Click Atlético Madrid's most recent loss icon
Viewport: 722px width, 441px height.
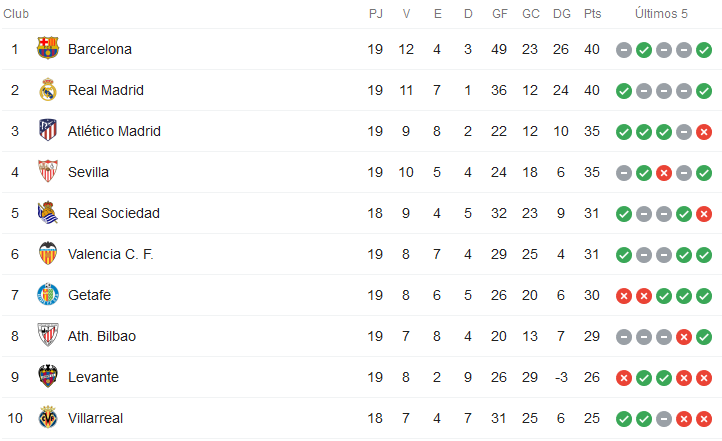coord(704,132)
